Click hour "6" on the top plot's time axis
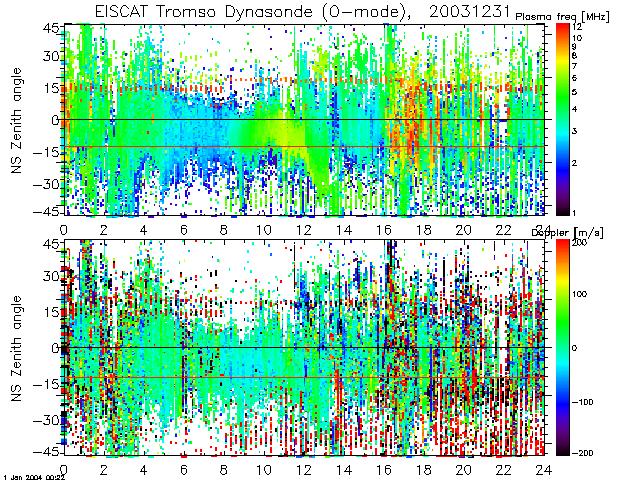 point(184,230)
